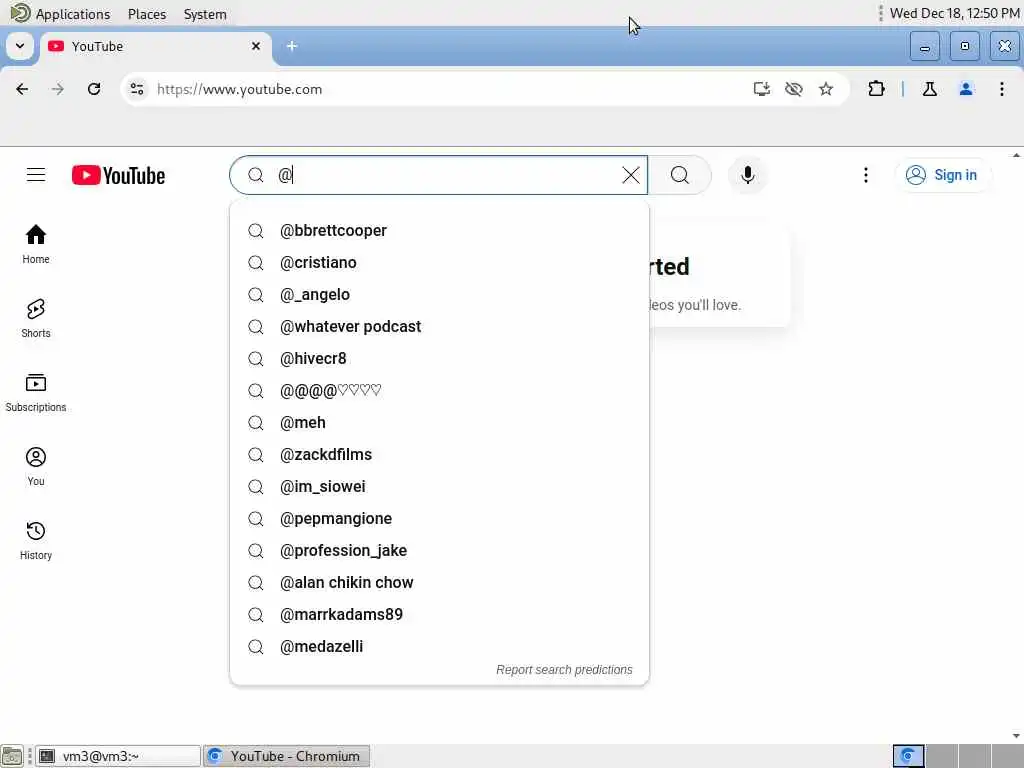Image resolution: width=1024 pixels, height=768 pixels.
Task: Select suggestion @bbrettcooper
Action: [440, 231]
